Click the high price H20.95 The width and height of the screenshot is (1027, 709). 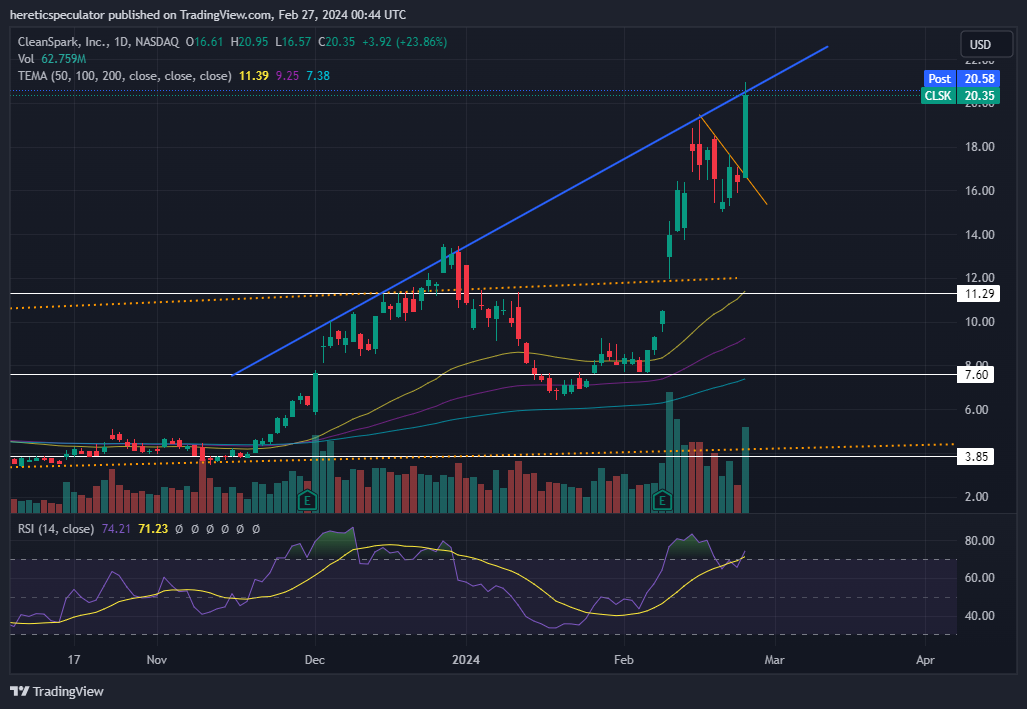[249, 42]
